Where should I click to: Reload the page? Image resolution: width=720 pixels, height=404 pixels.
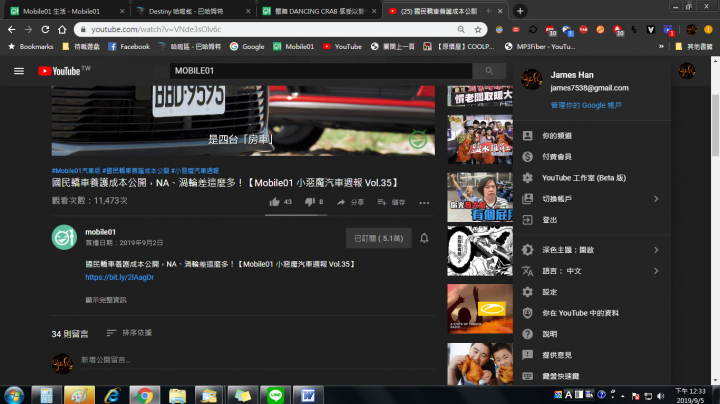point(45,29)
